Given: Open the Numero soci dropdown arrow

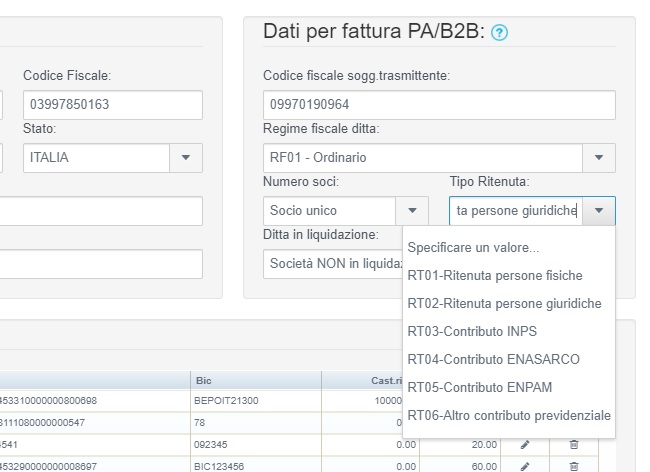Looking at the screenshot, I should 412,211.
